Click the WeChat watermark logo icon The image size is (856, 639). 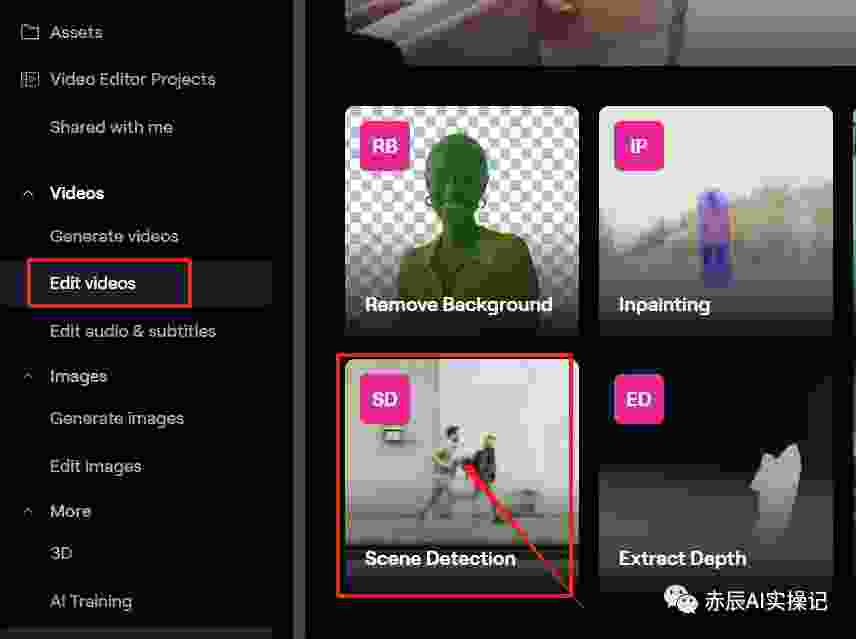click(680, 599)
